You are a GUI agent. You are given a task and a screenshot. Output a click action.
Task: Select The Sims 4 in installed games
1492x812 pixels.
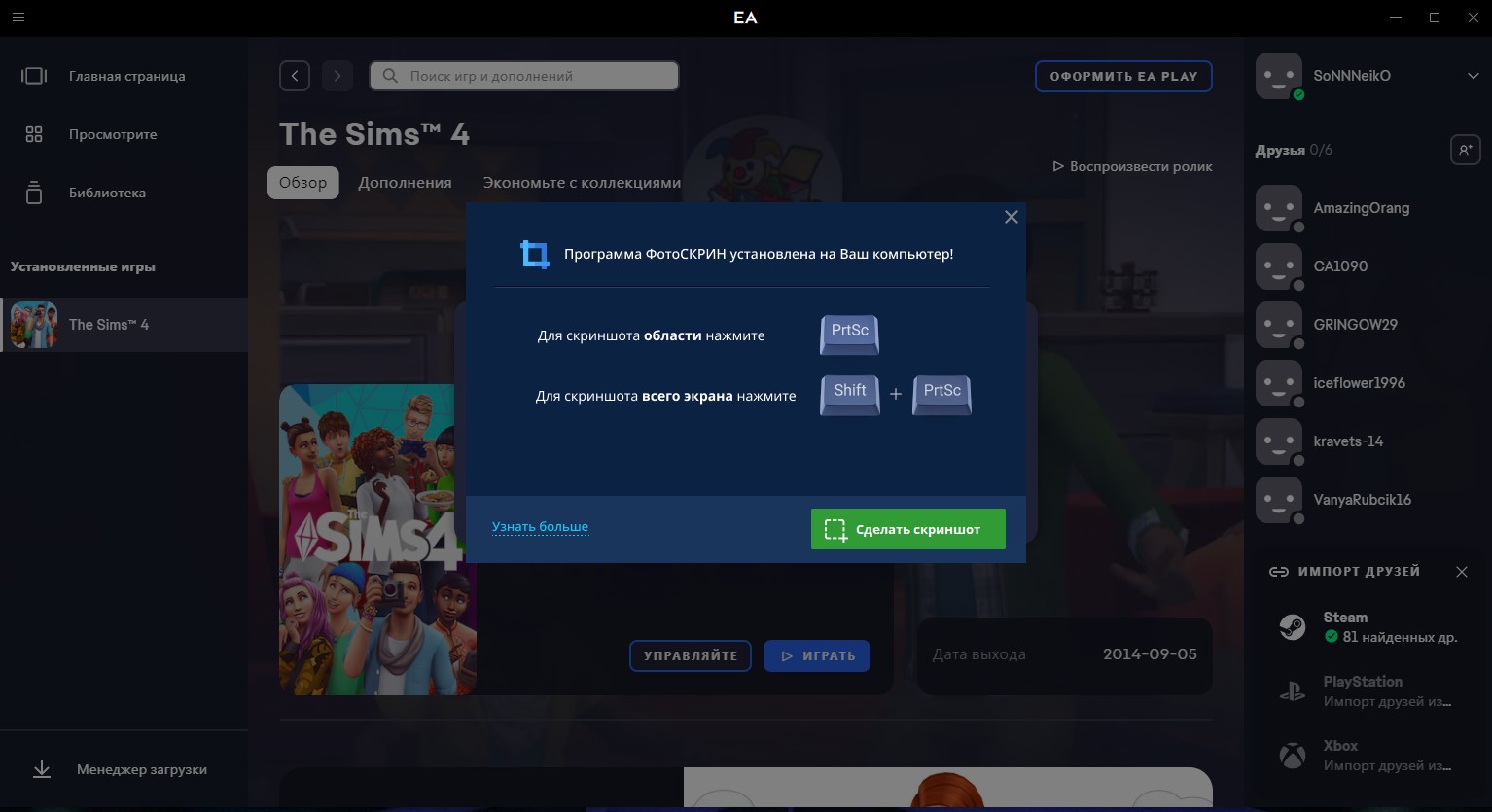click(124, 325)
